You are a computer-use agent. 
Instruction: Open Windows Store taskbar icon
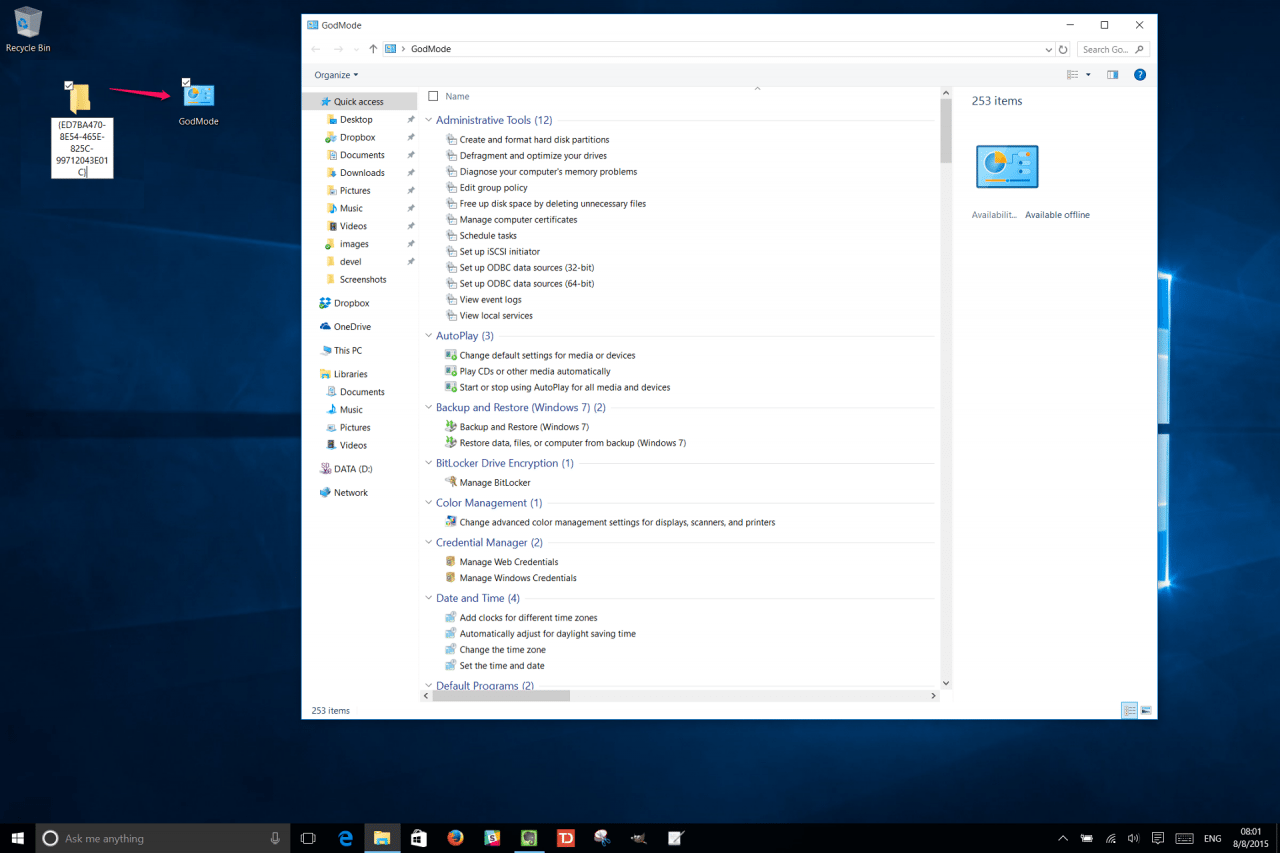(419, 838)
